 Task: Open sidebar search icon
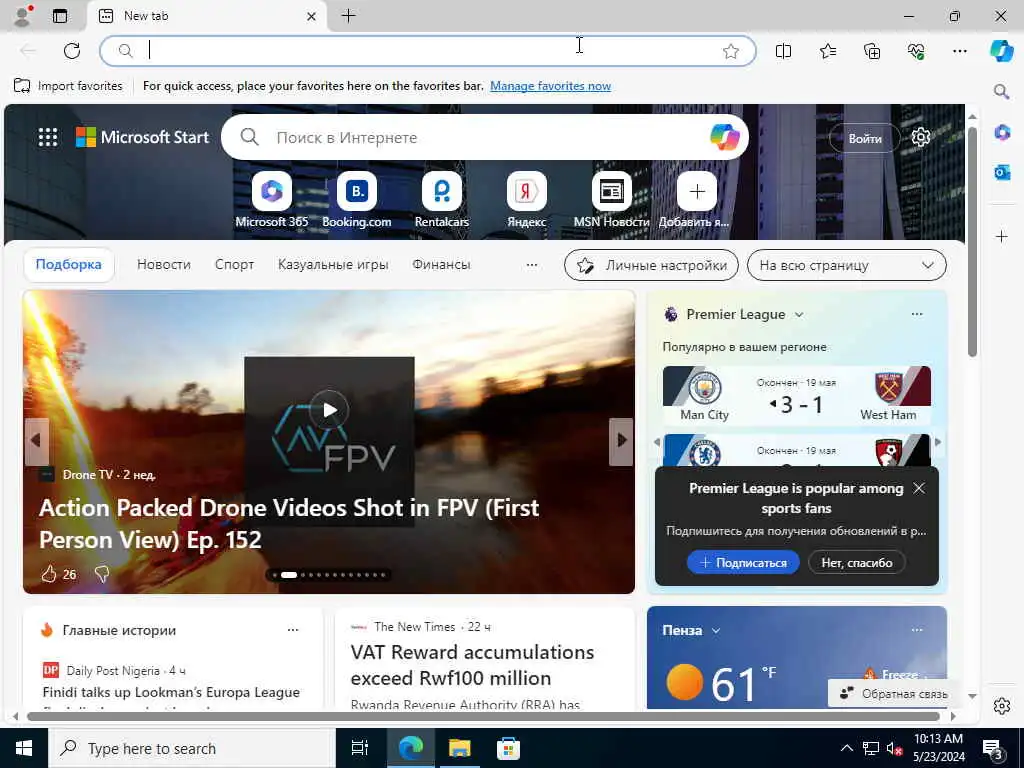point(1001,91)
